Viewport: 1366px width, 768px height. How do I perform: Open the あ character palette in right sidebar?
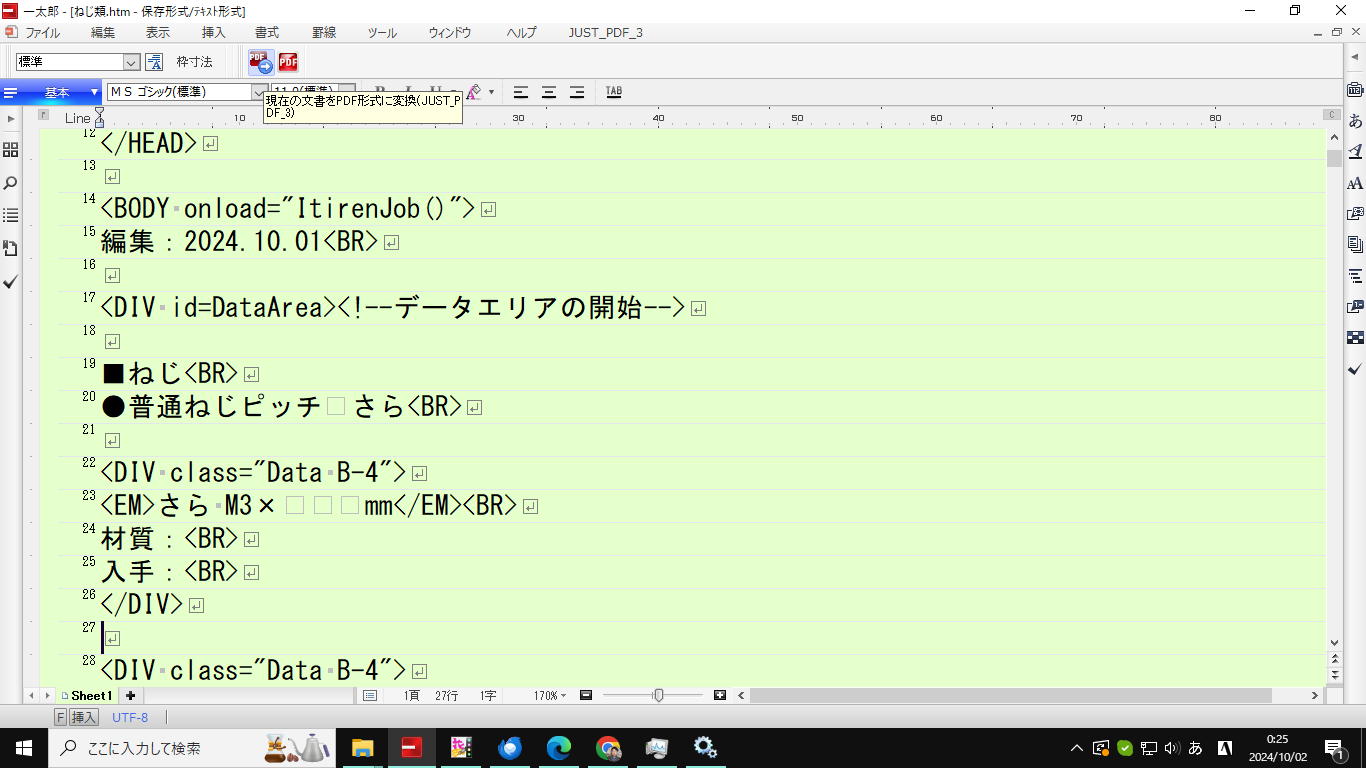1355,121
